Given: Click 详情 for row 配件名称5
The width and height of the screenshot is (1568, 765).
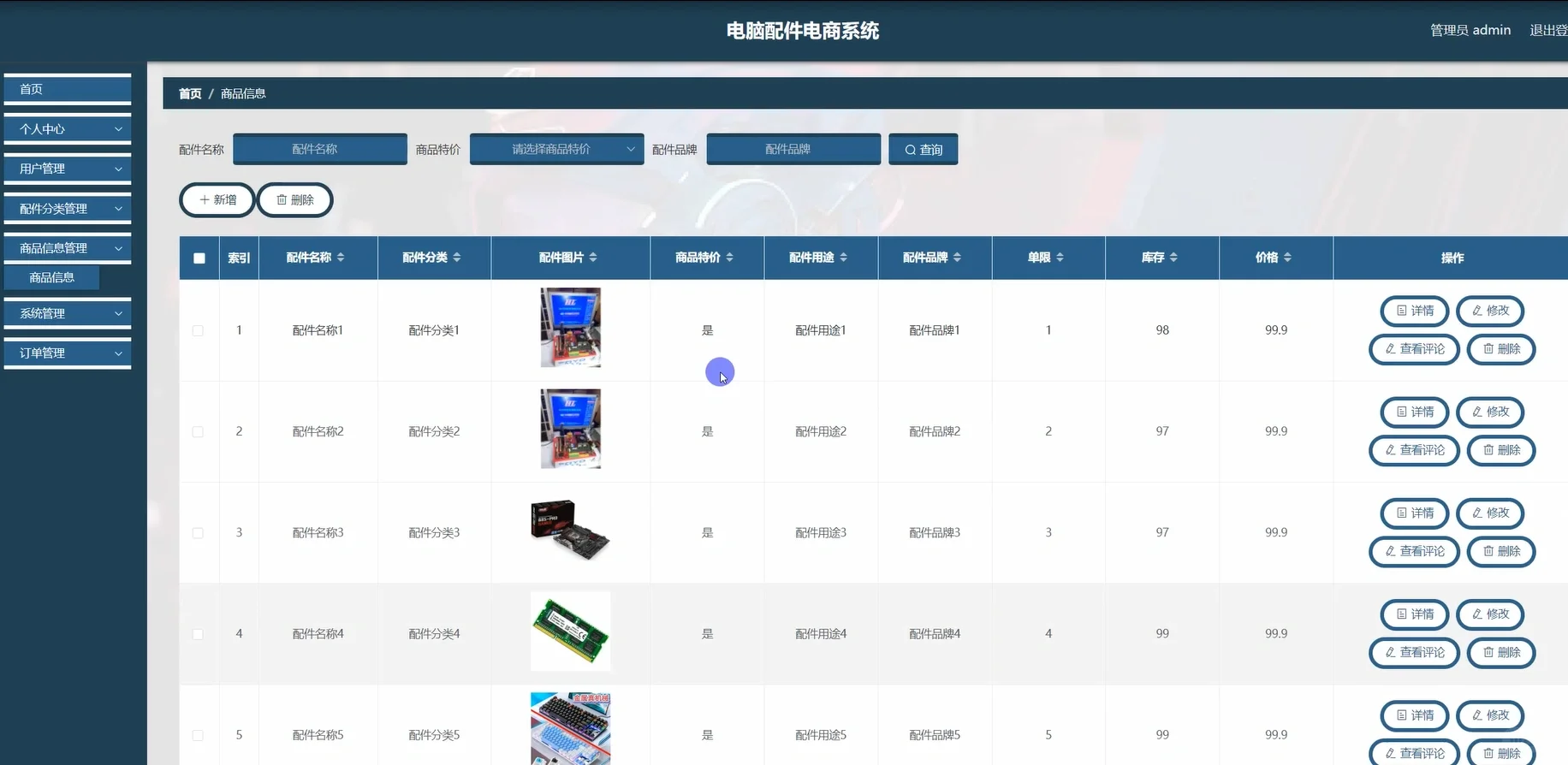Looking at the screenshot, I should (1415, 715).
